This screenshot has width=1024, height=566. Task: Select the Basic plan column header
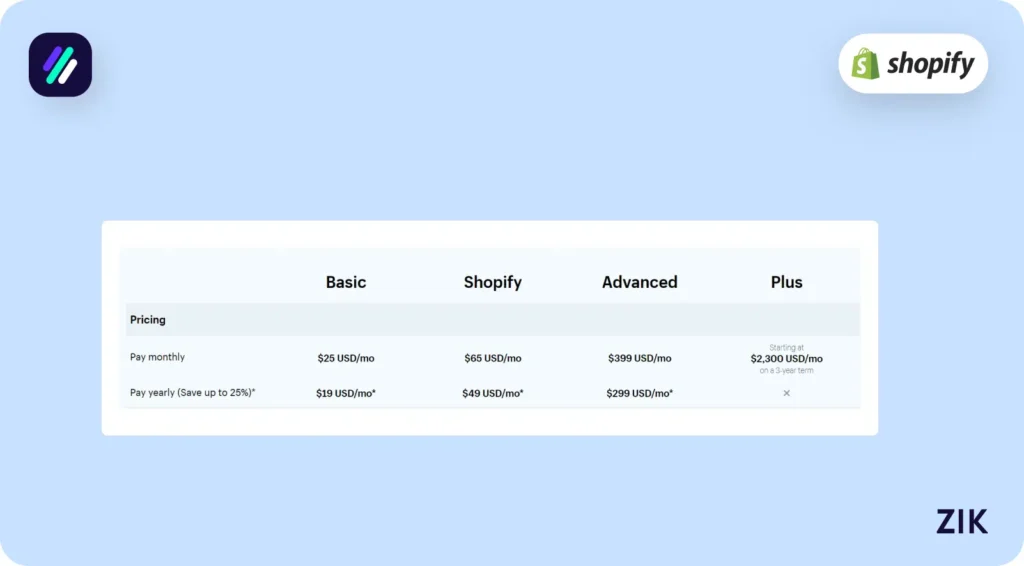click(345, 282)
